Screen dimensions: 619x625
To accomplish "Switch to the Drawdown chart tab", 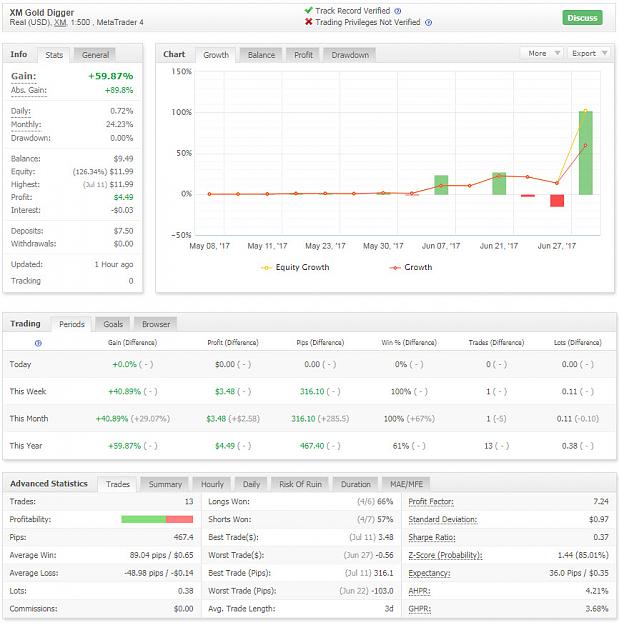I will [350, 55].
